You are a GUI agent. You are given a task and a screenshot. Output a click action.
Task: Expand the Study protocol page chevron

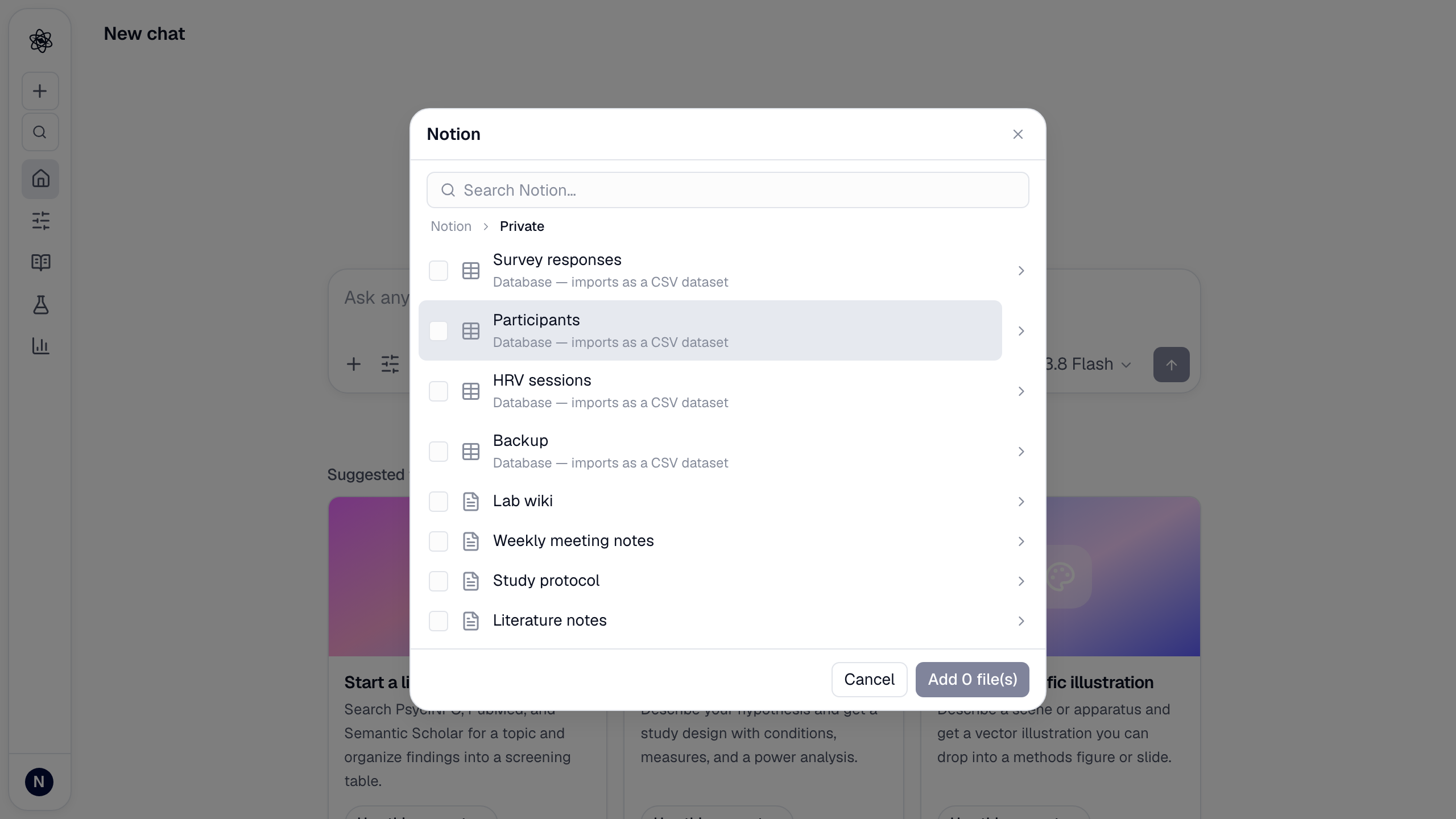[x=1021, y=581]
